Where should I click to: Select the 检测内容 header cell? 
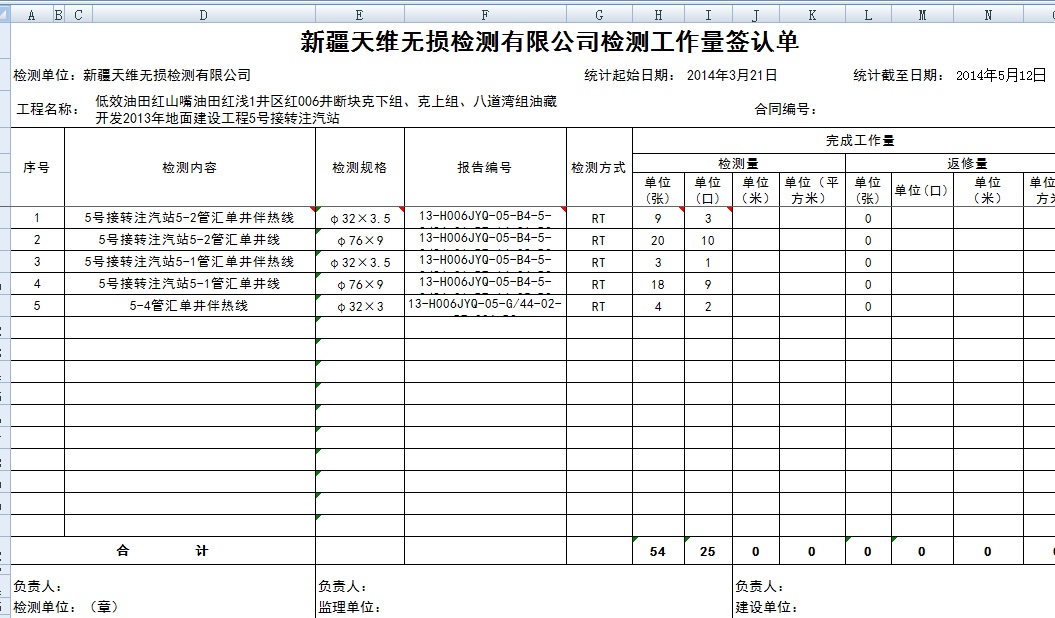pyautogui.click(x=189, y=168)
